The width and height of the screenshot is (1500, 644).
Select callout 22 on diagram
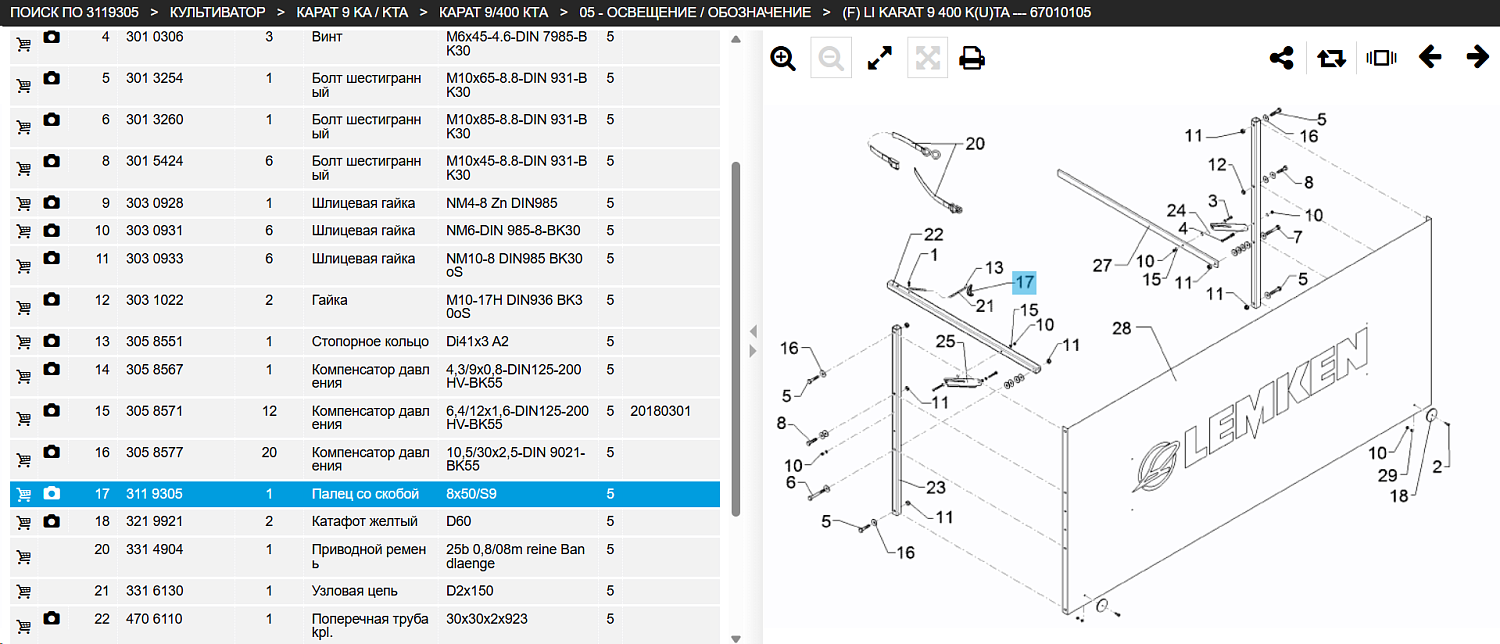coord(933,235)
